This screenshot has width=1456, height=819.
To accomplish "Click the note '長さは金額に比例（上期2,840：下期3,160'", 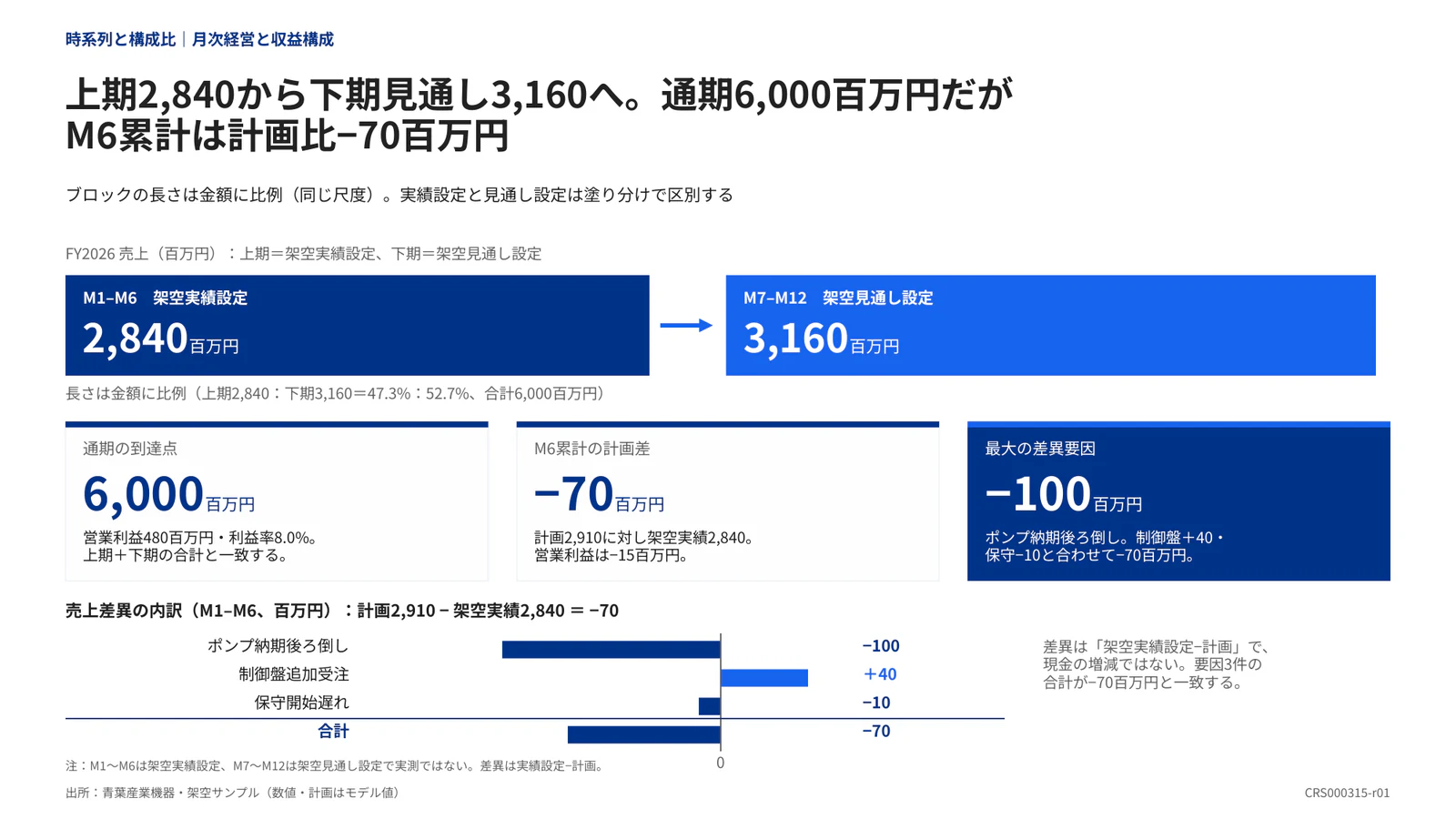I will pos(335,393).
